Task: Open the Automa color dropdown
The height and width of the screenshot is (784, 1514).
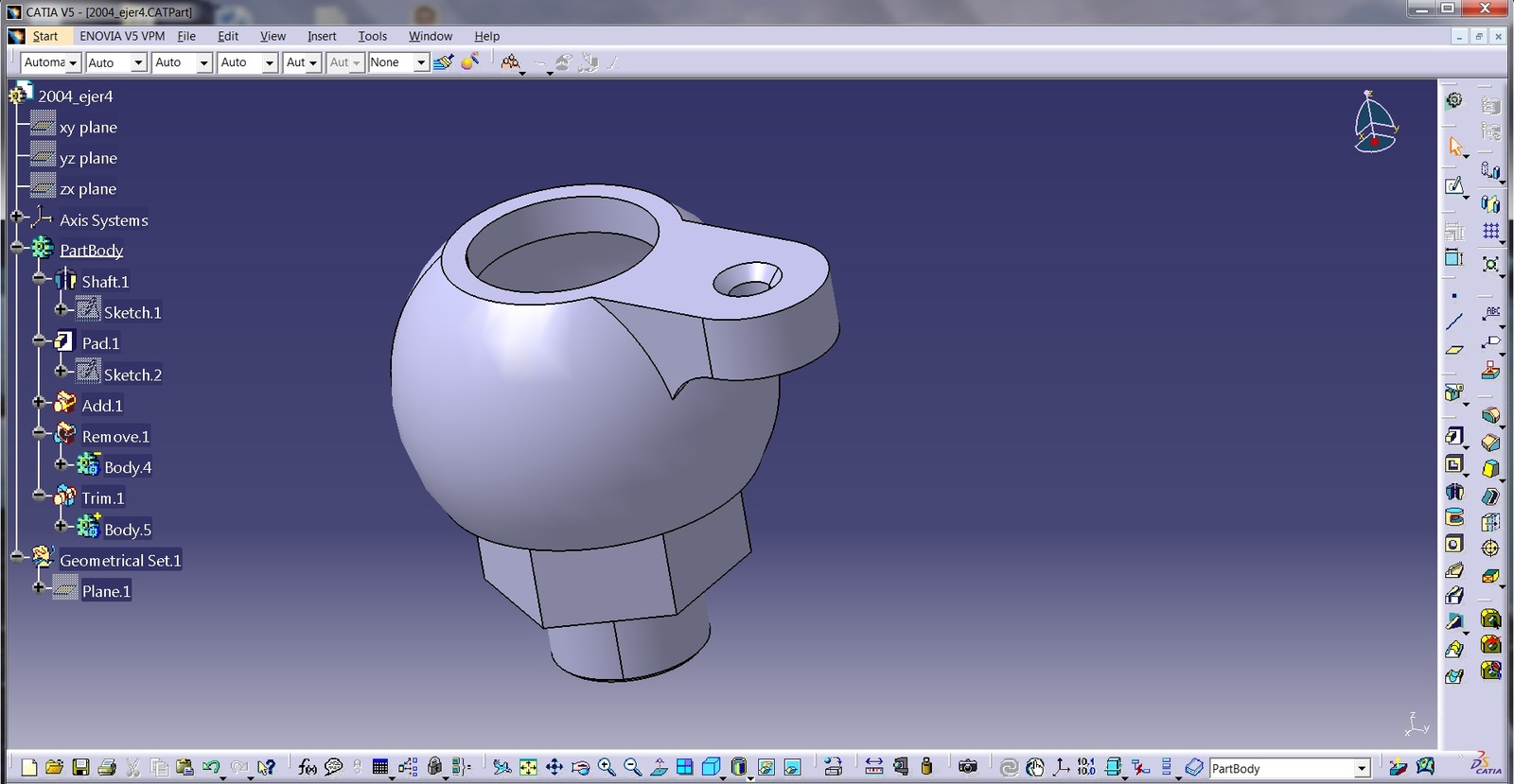Action: [72, 62]
